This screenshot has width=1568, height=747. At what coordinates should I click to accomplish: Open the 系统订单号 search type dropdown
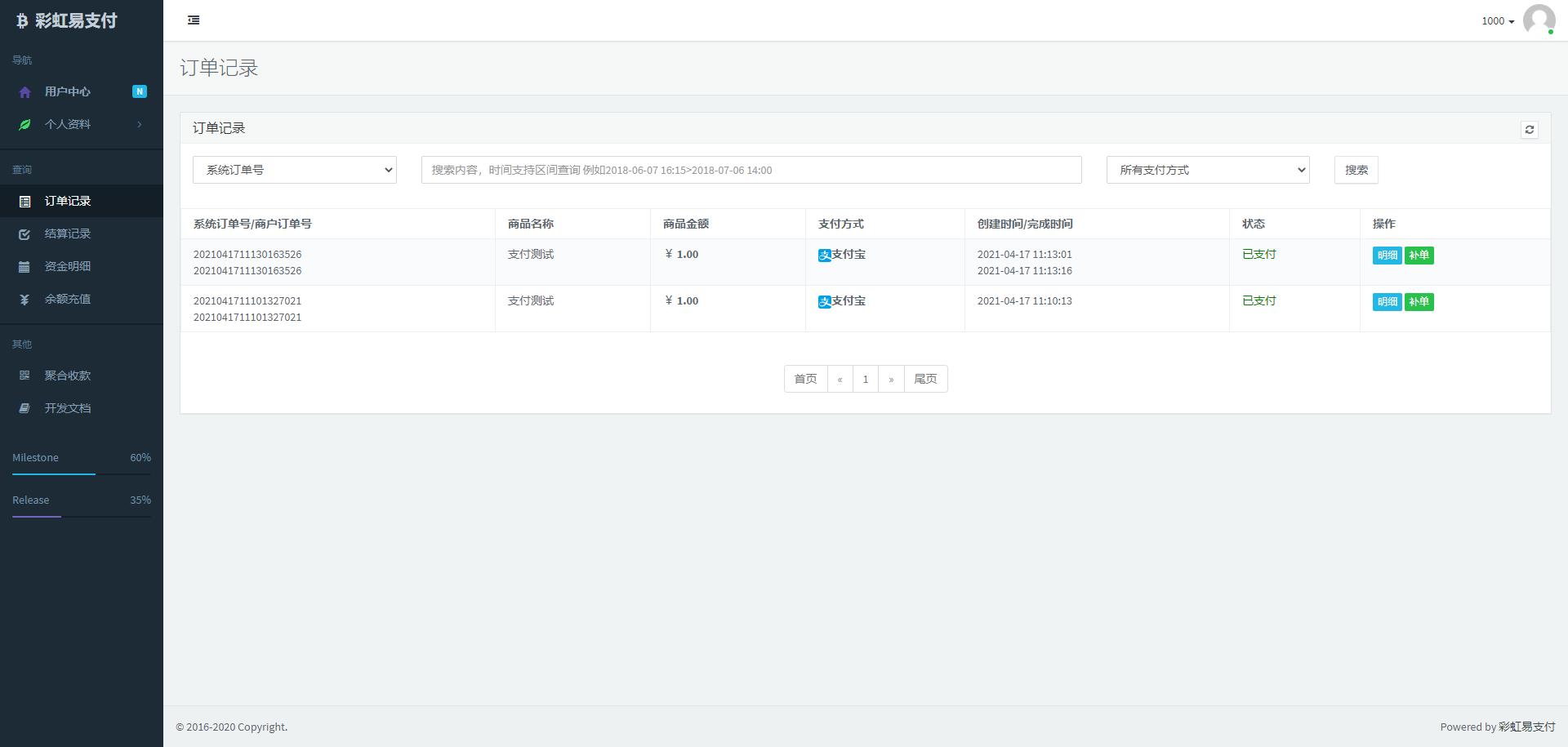294,170
